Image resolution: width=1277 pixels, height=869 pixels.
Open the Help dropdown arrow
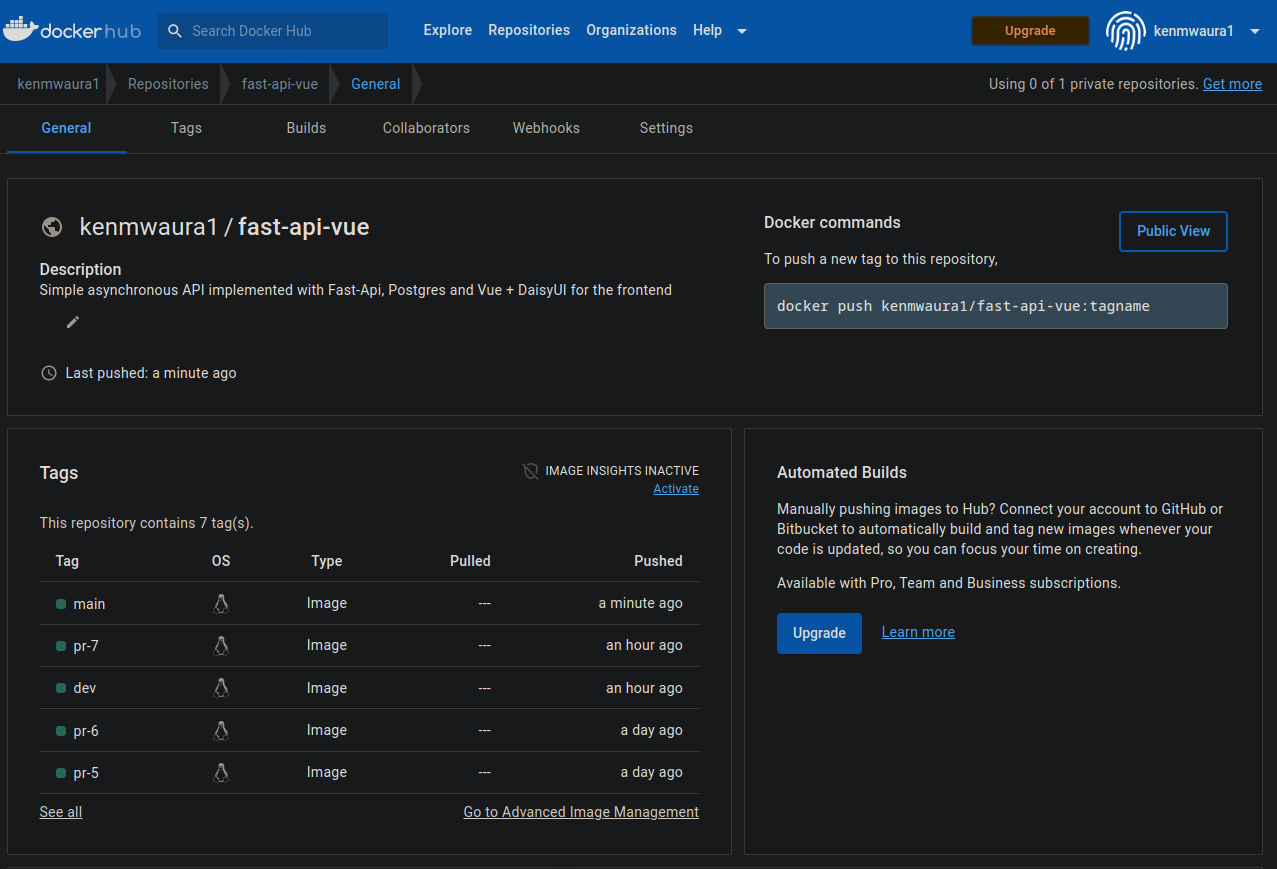click(x=742, y=31)
